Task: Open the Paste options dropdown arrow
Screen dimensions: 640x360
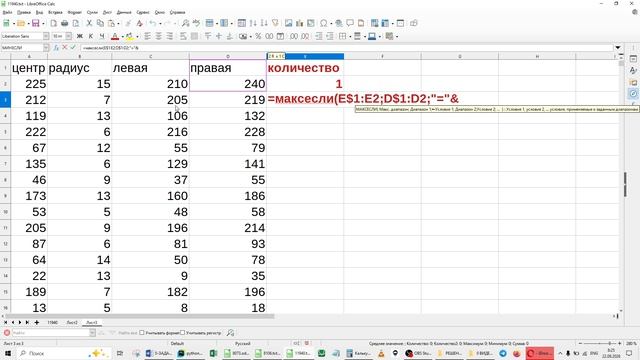Action: click(118, 23)
